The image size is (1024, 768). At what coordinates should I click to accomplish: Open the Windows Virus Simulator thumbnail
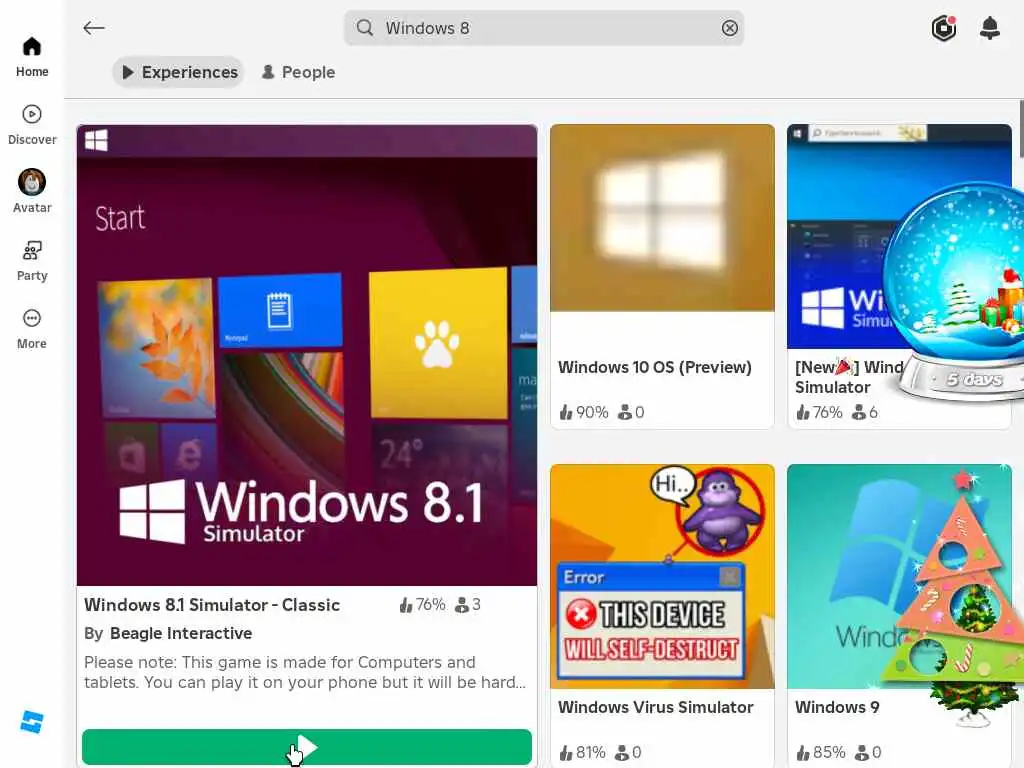[x=662, y=577]
